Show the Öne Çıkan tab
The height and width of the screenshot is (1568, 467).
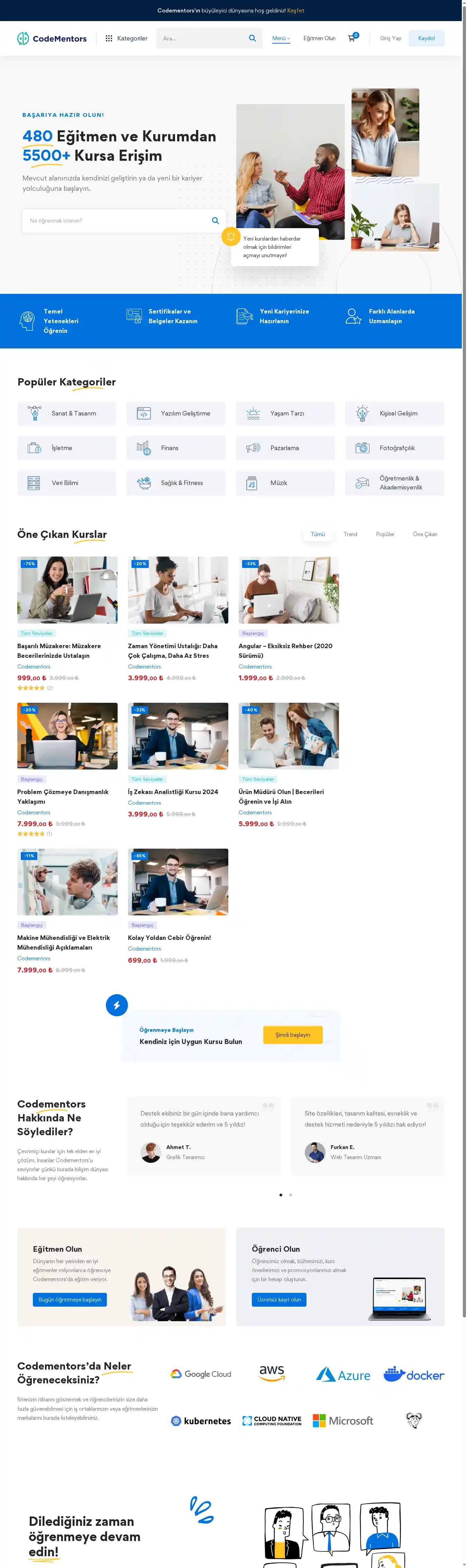(425, 534)
